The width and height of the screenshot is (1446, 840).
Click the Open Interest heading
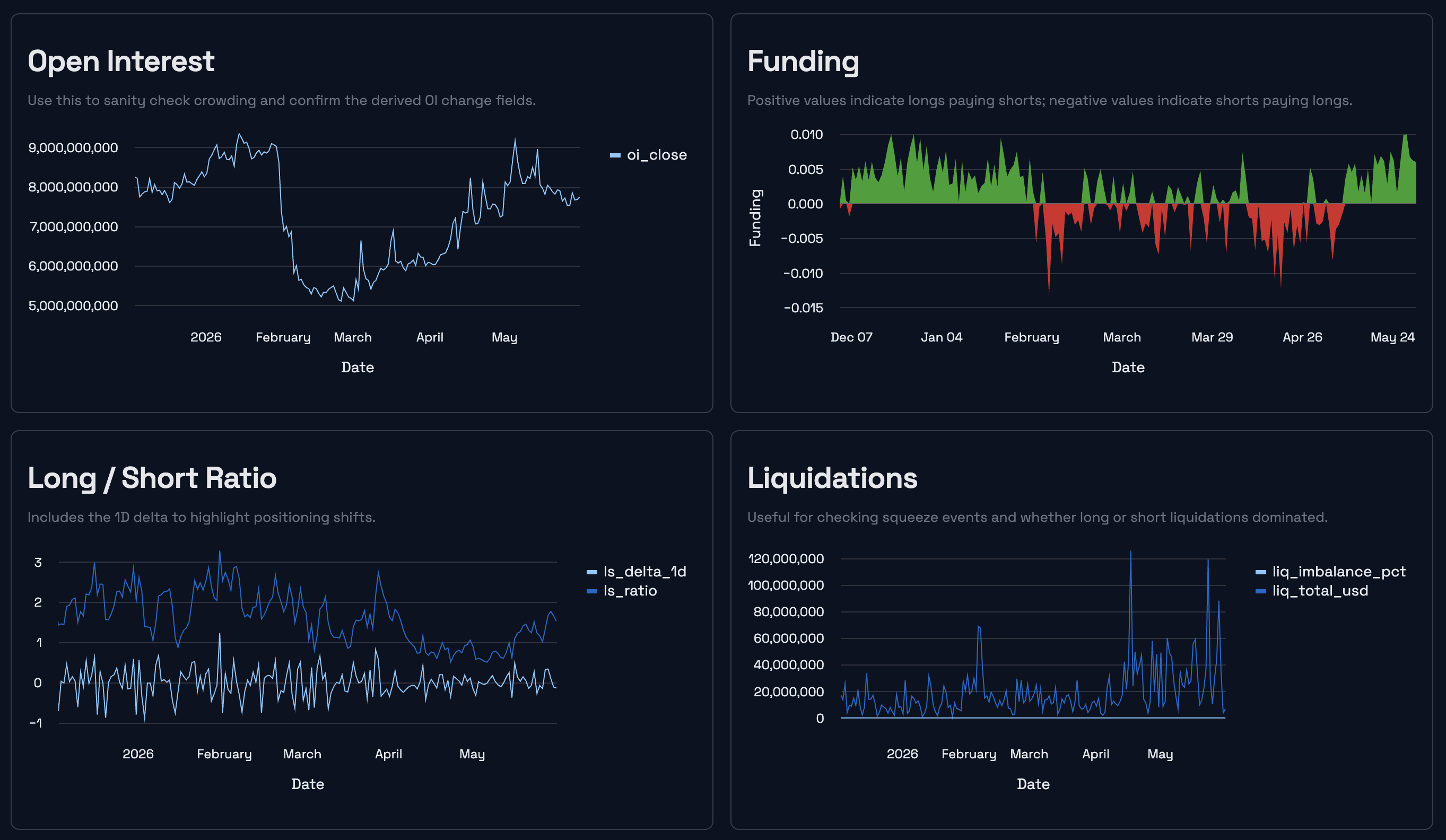(121, 61)
